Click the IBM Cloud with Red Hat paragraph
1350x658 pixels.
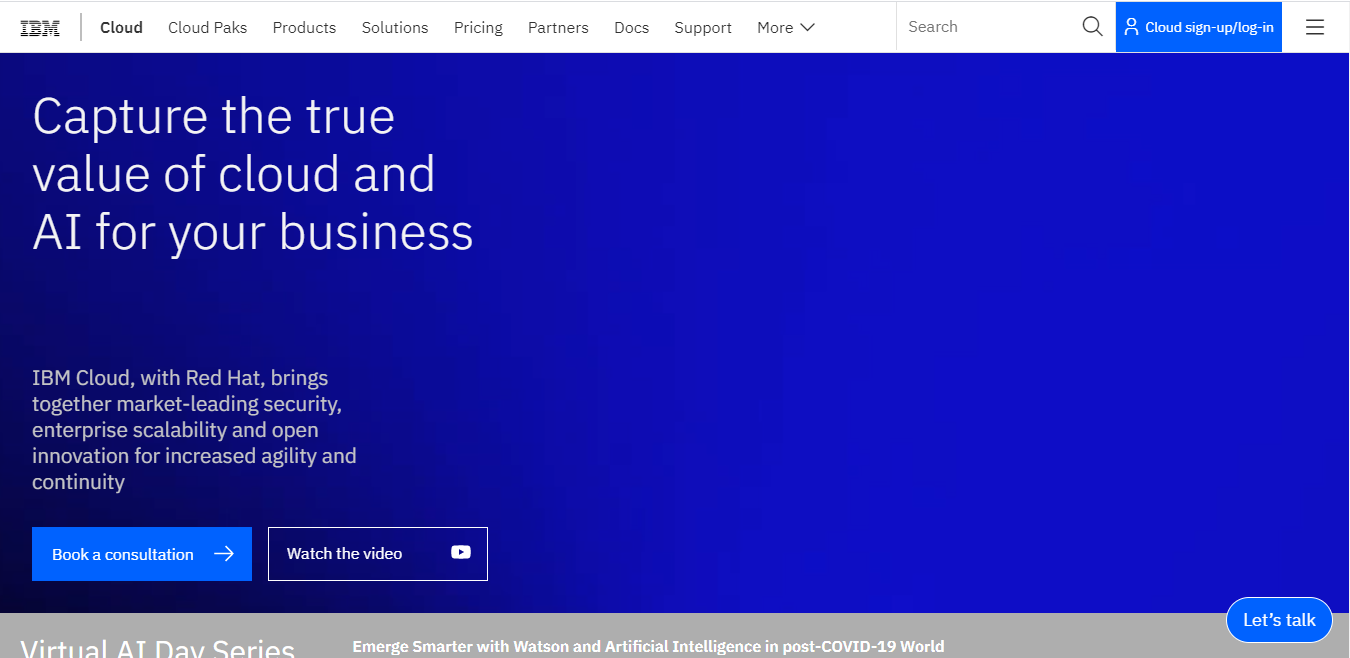[194, 430]
